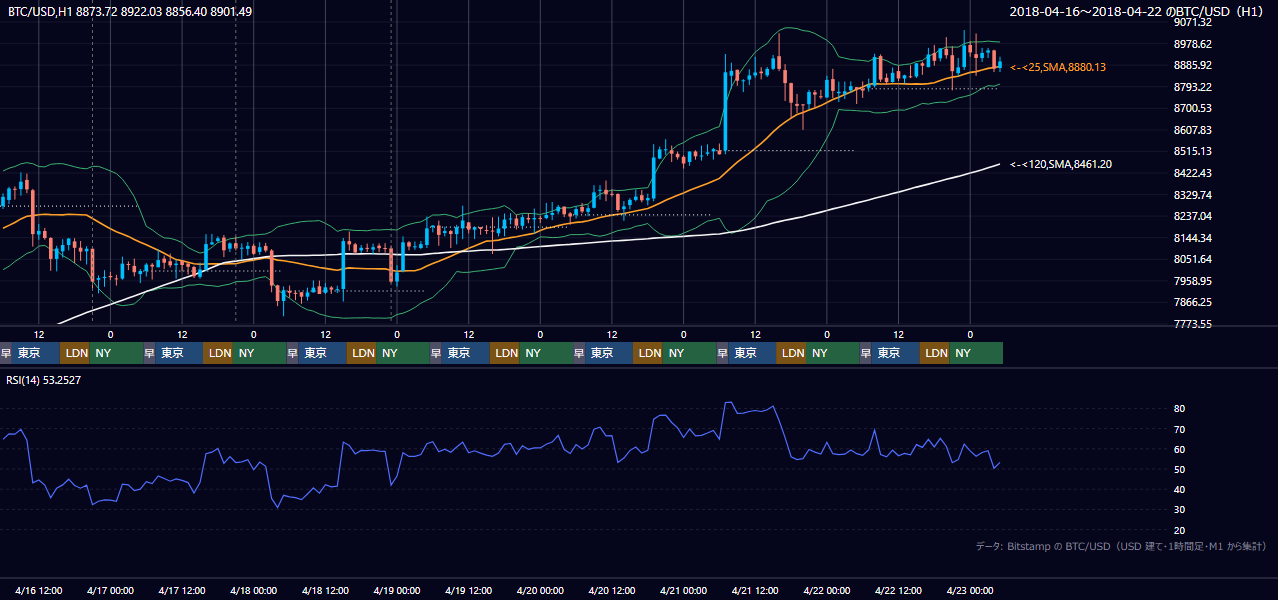Select the 4/21 12:00 time axis label

coord(755,590)
